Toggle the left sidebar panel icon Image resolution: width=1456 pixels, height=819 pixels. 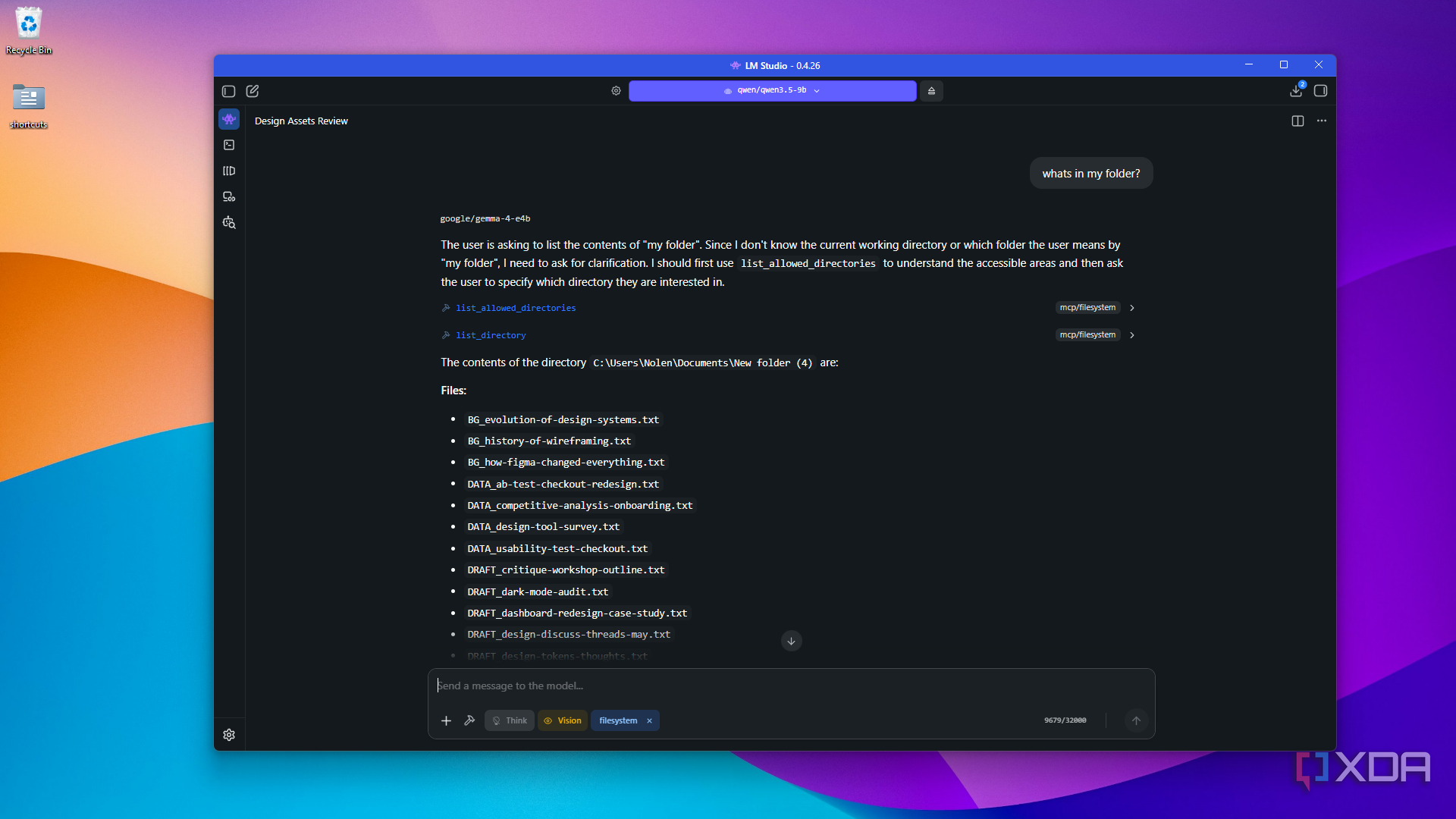tap(228, 91)
